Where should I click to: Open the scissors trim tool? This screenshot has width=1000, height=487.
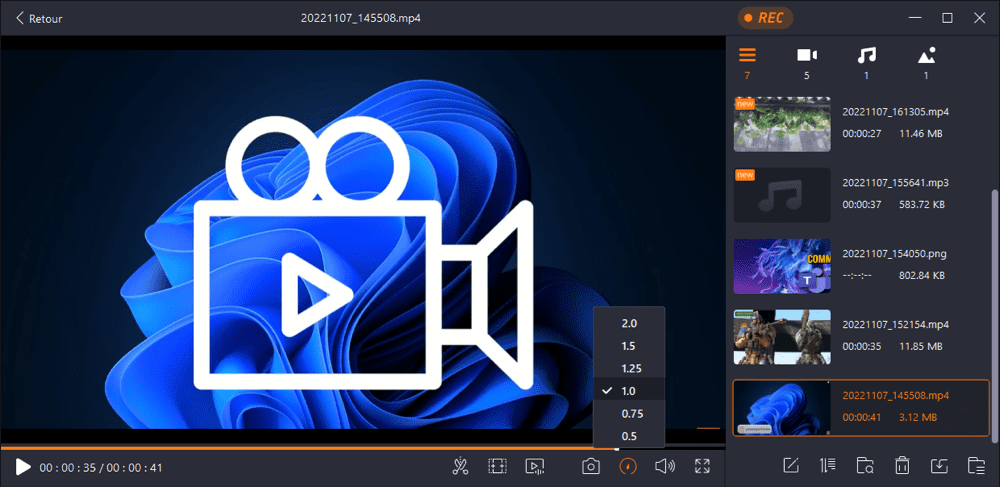[460, 467]
